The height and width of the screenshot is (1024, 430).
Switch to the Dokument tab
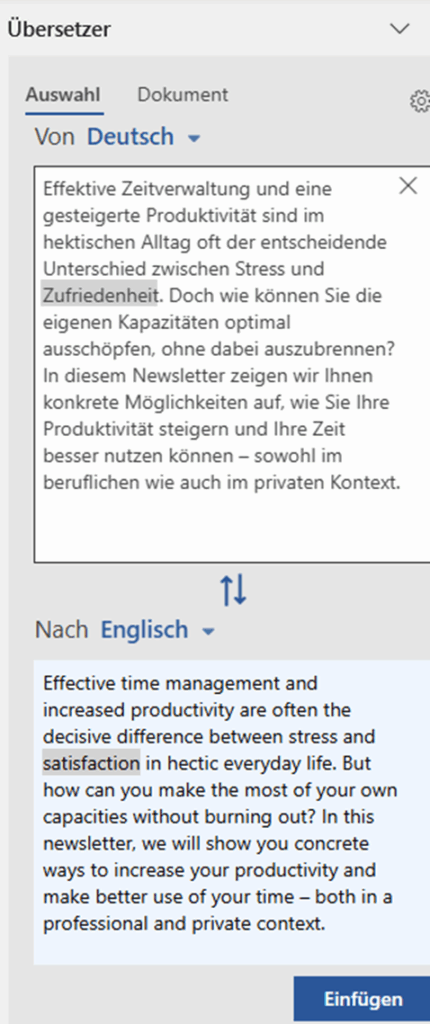[182, 95]
